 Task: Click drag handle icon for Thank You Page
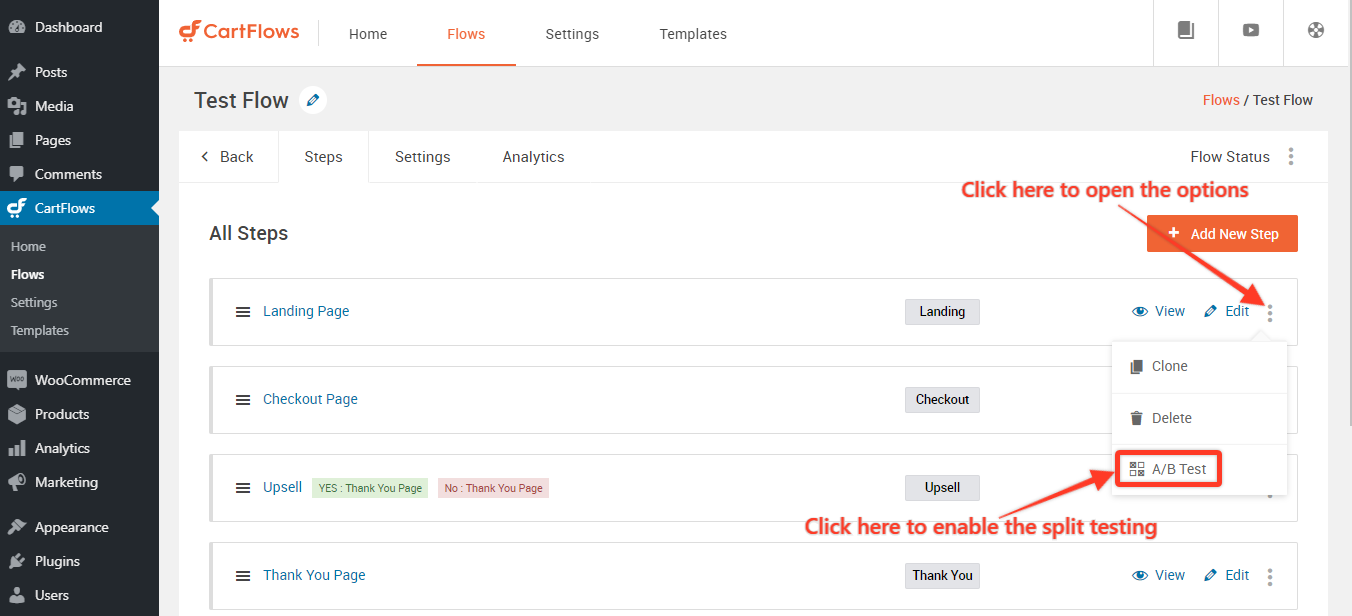243,576
